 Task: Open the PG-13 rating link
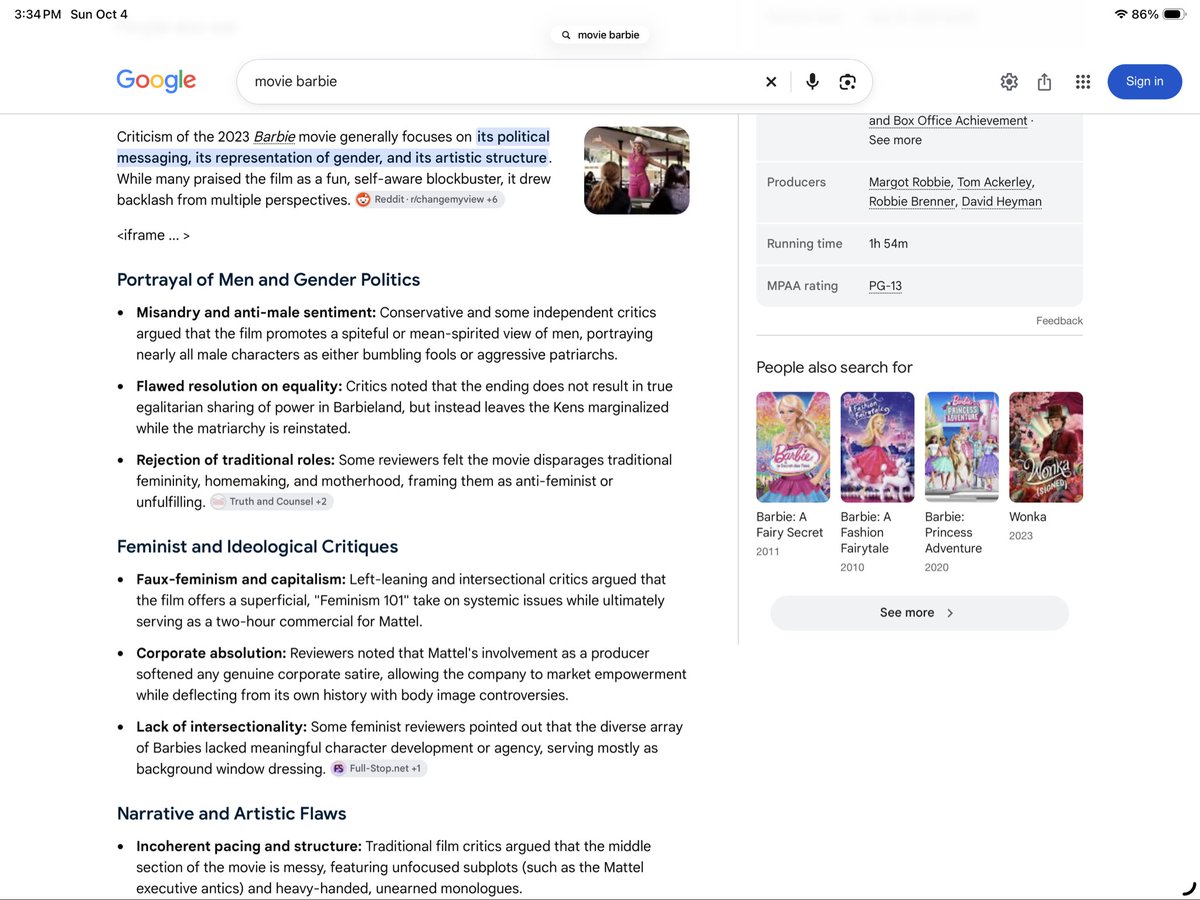click(x=885, y=286)
